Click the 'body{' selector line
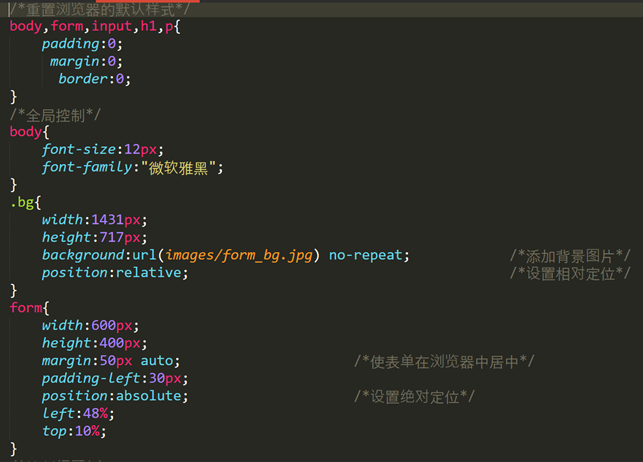The image size is (643, 462). (30, 132)
